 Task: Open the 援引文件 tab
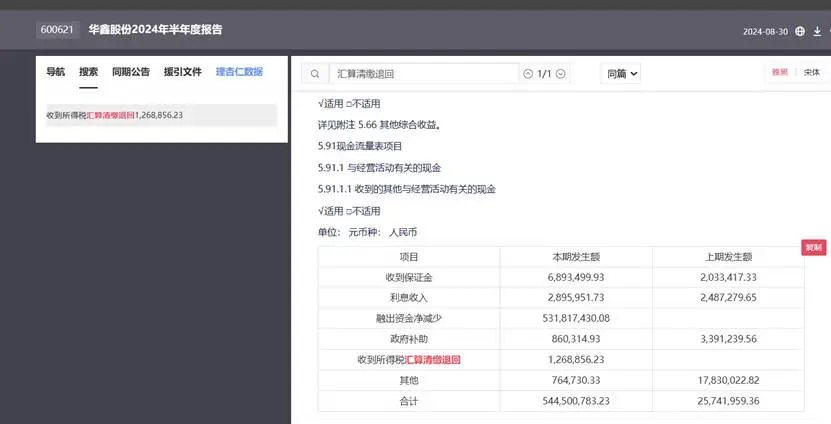pos(183,72)
